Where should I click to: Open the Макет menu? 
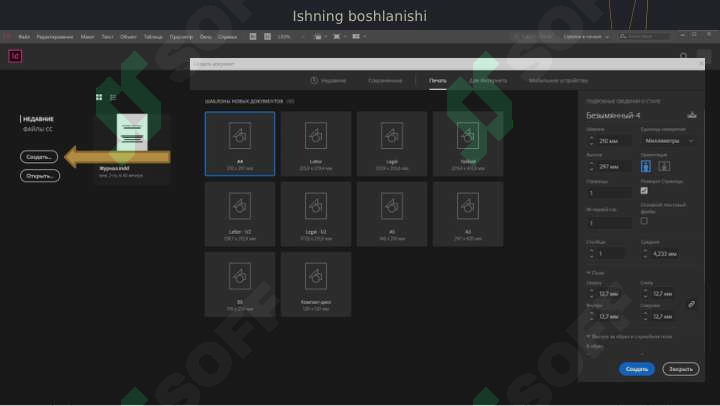pos(87,37)
